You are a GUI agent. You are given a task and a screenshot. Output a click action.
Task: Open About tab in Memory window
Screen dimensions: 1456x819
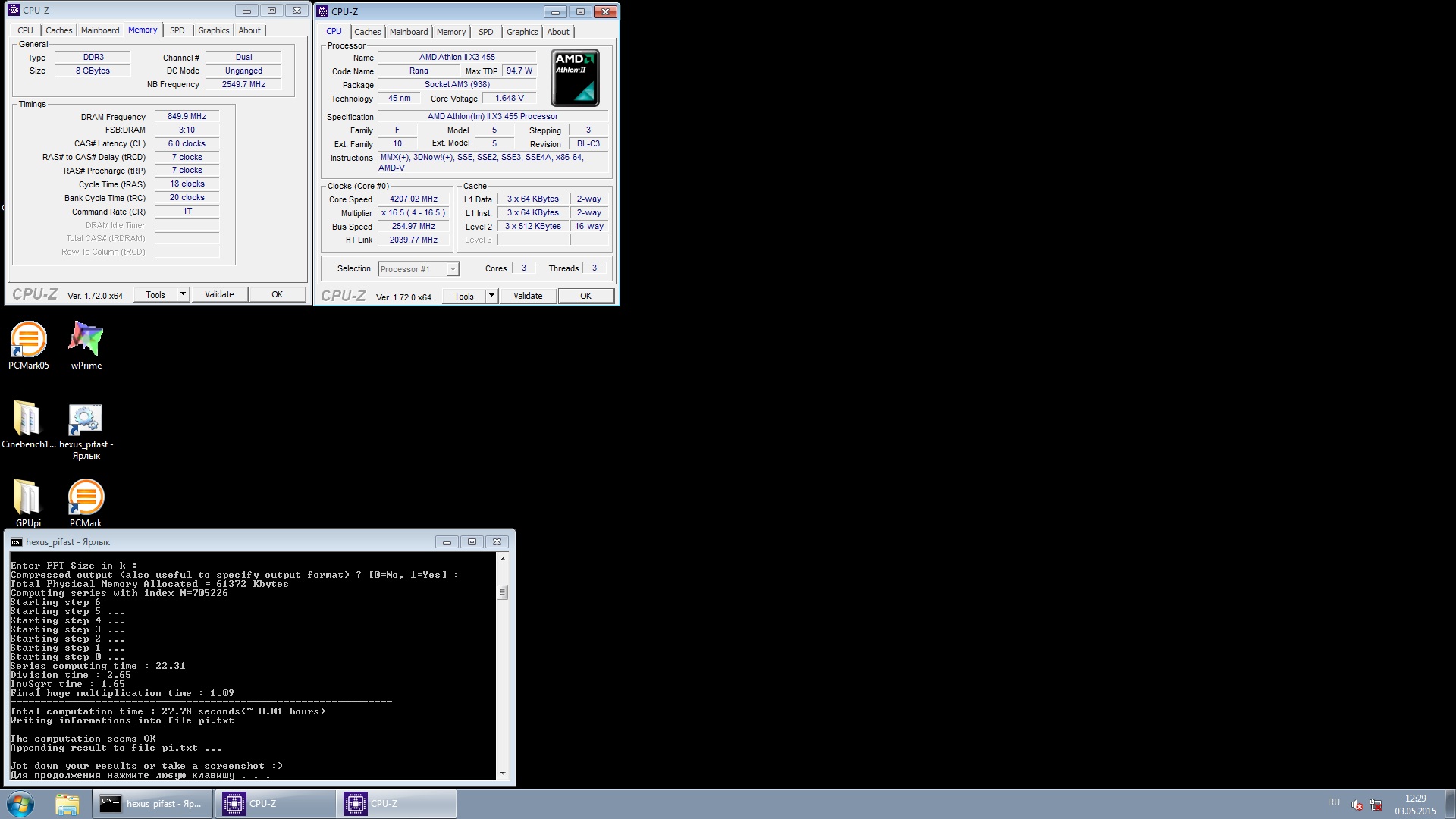[249, 30]
